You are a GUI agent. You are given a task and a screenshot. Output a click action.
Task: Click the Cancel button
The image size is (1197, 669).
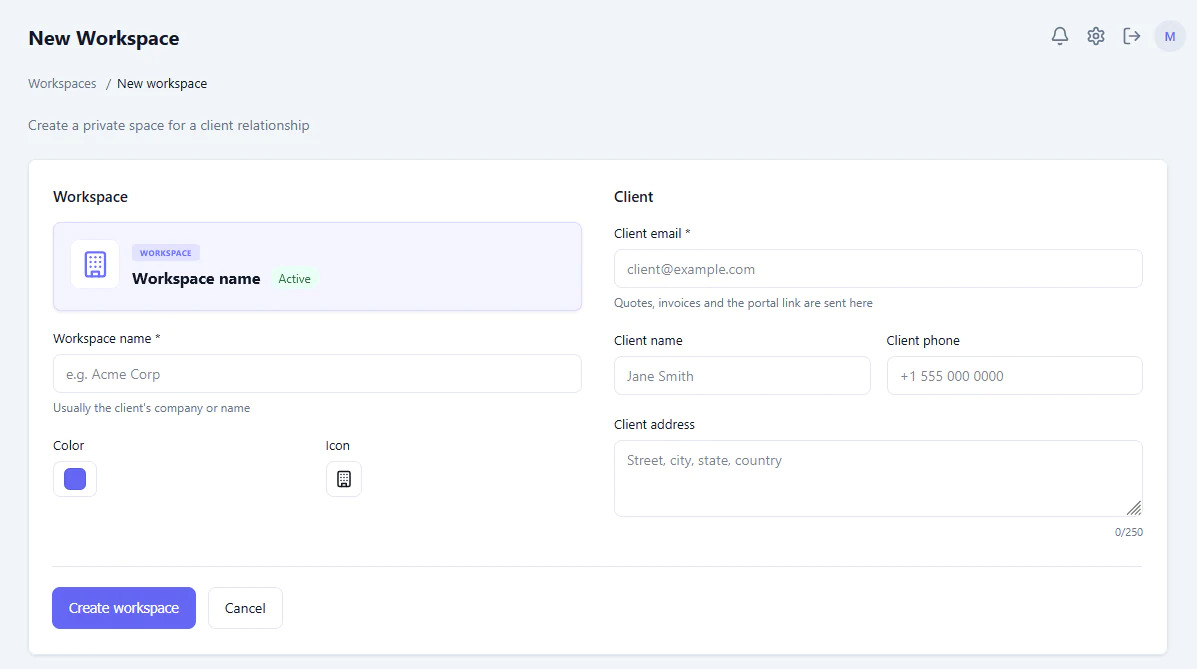[245, 608]
